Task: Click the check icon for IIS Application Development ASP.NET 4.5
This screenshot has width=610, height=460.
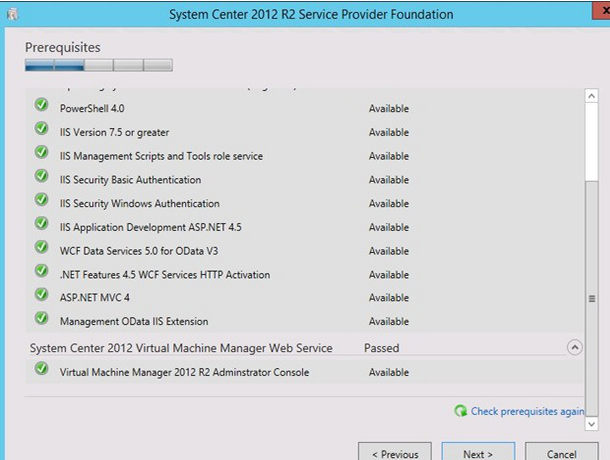Action: (41, 223)
